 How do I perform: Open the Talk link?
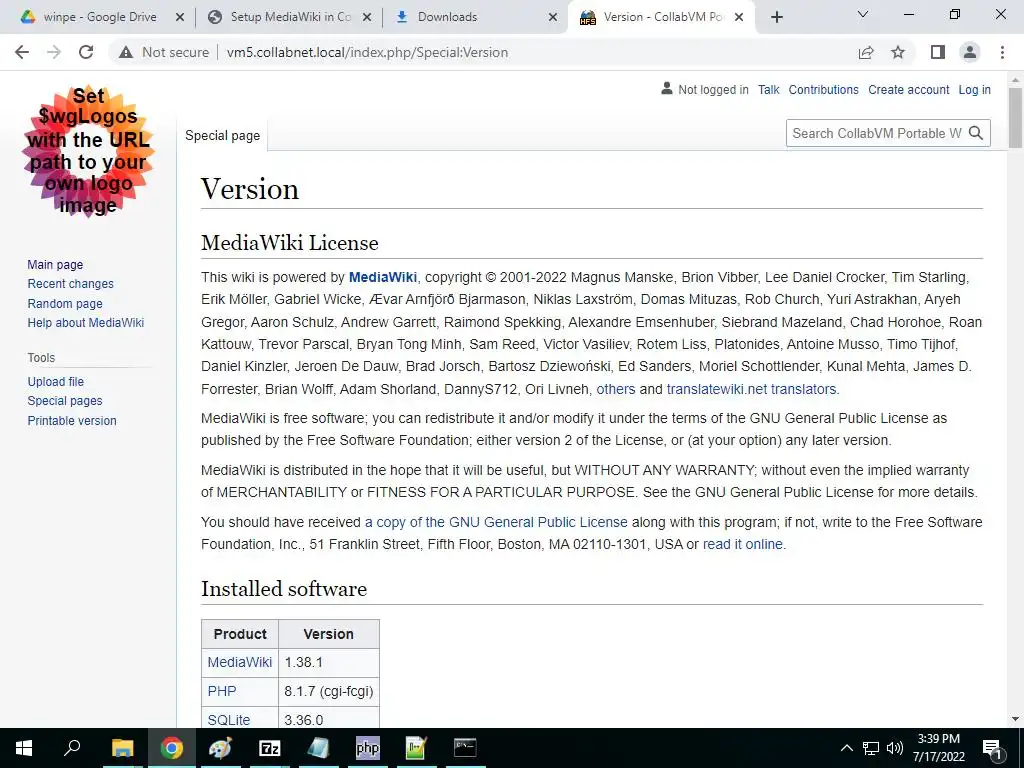768,90
